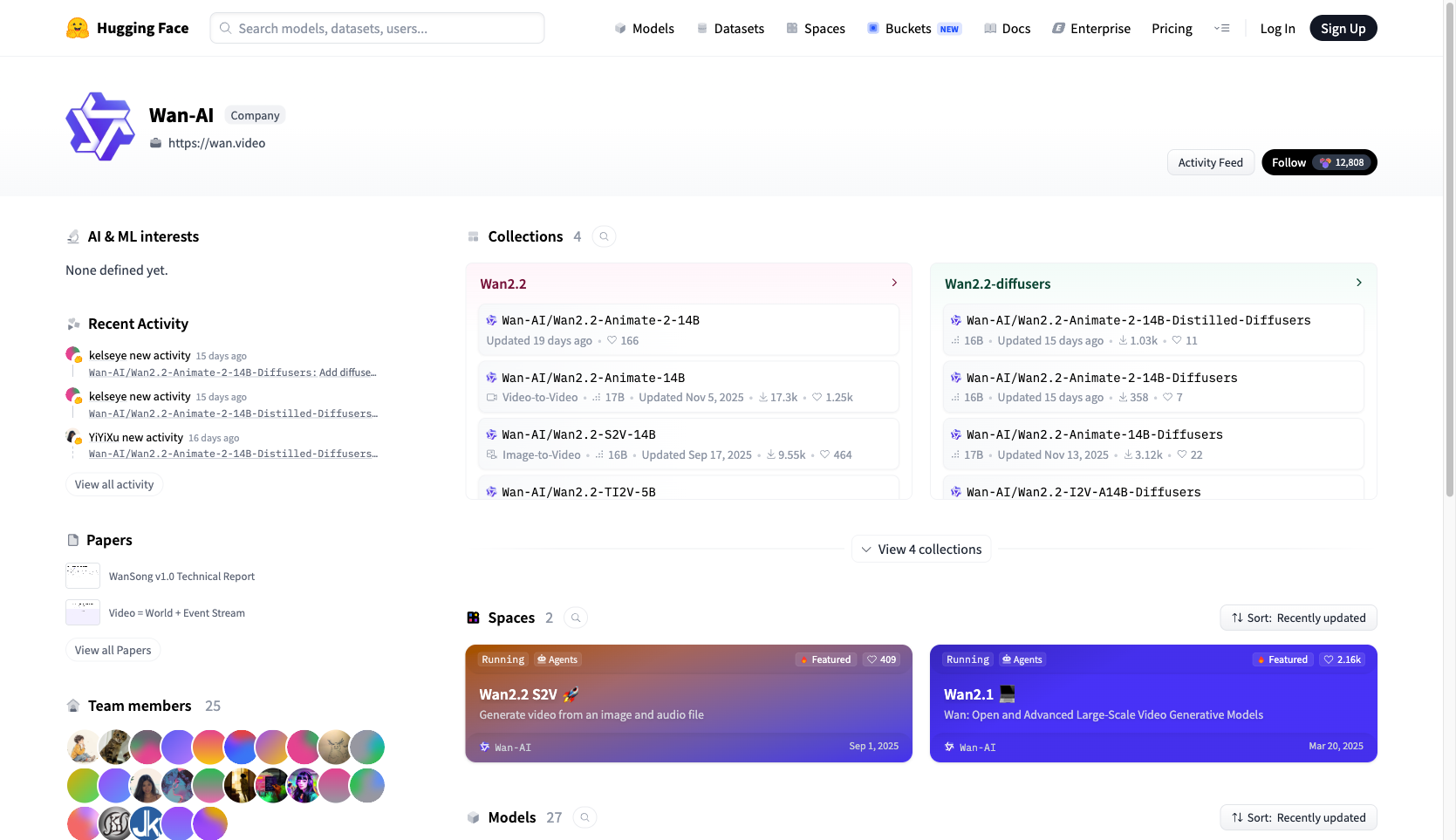This screenshot has width=1456, height=840.
Task: Click the Docs book icon in navbar
Action: 990,29
